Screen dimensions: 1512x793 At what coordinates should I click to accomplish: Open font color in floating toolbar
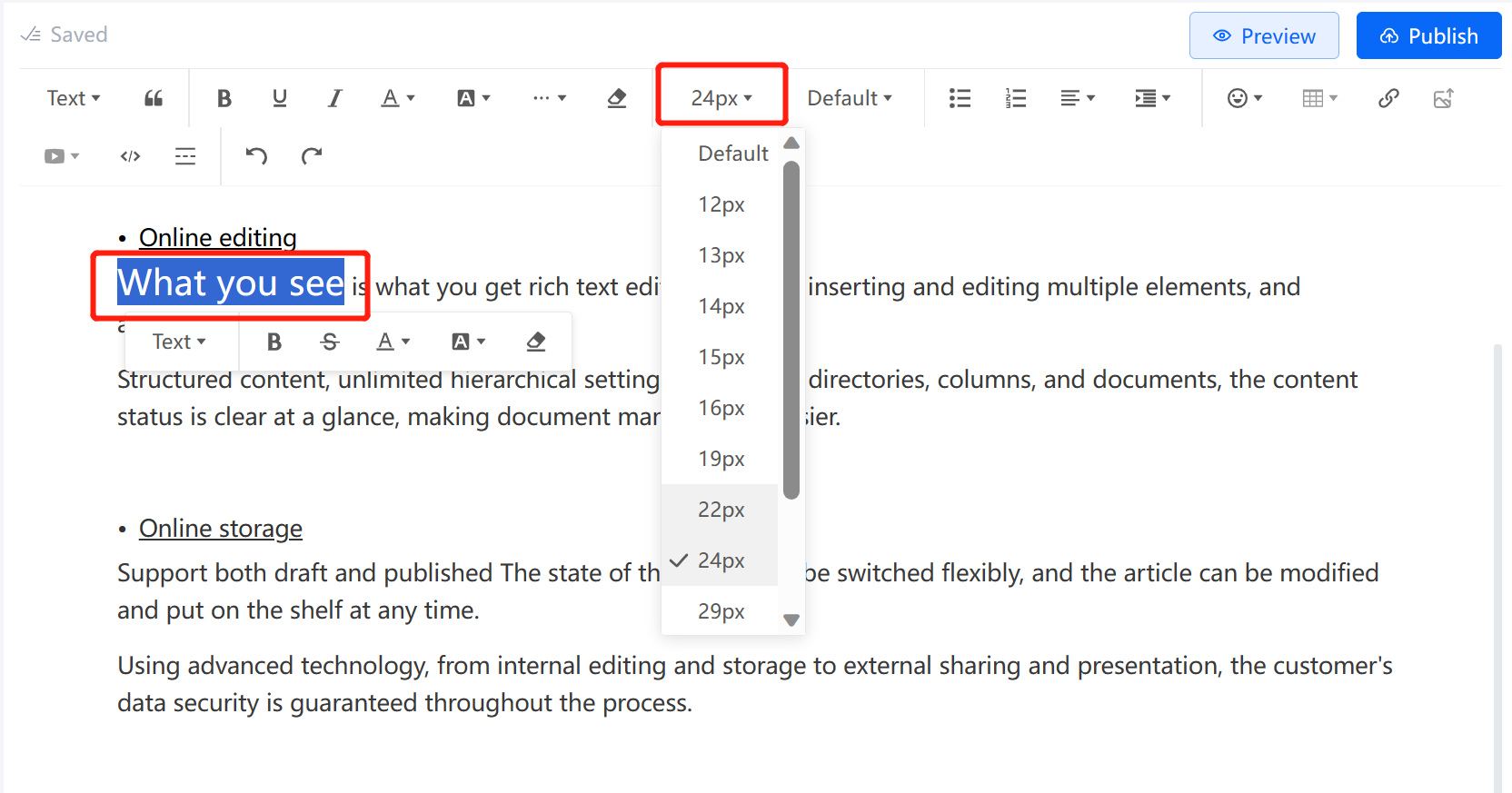pos(393,342)
